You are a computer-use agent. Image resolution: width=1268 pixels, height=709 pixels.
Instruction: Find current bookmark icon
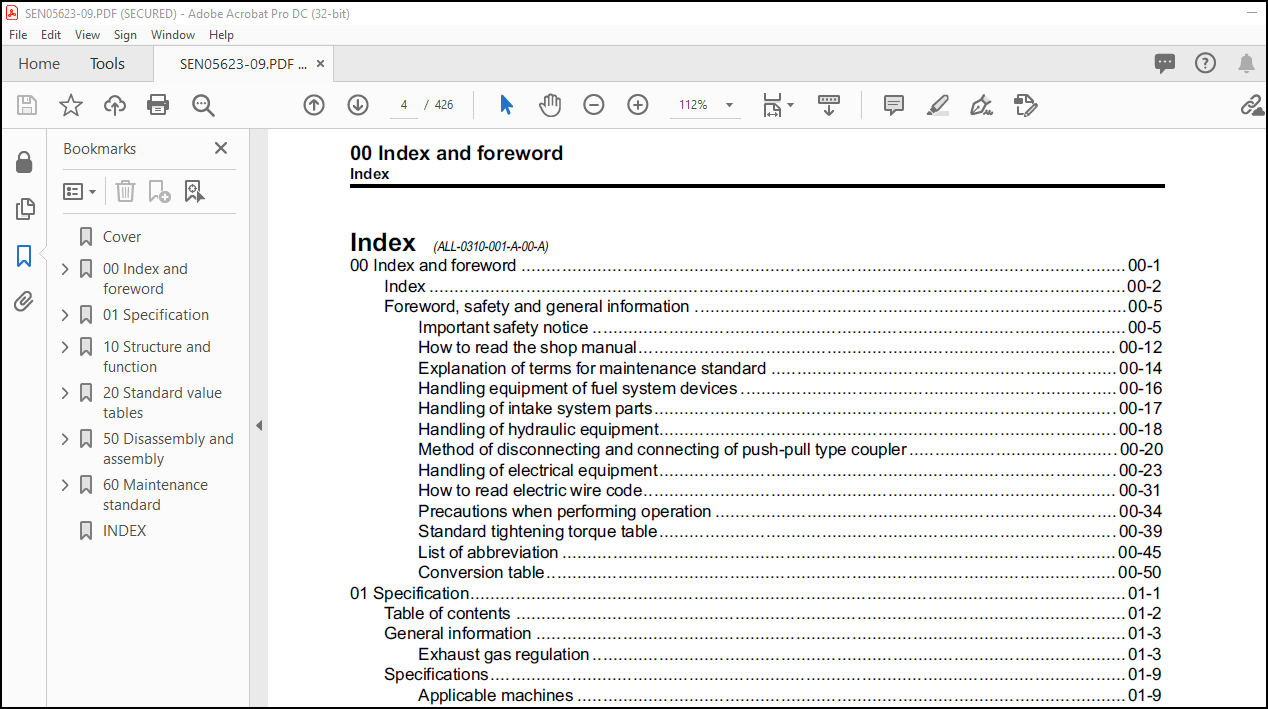(194, 191)
